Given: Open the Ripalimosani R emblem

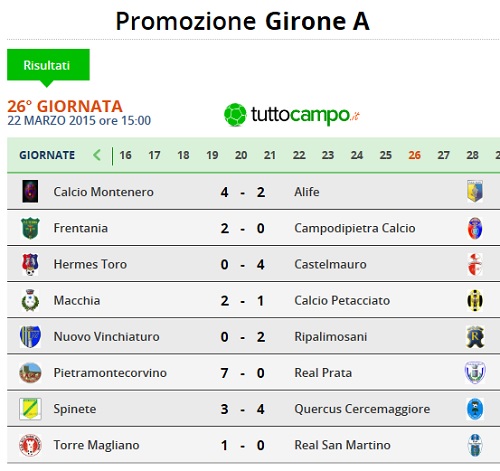Looking at the screenshot, I should coord(475,337).
